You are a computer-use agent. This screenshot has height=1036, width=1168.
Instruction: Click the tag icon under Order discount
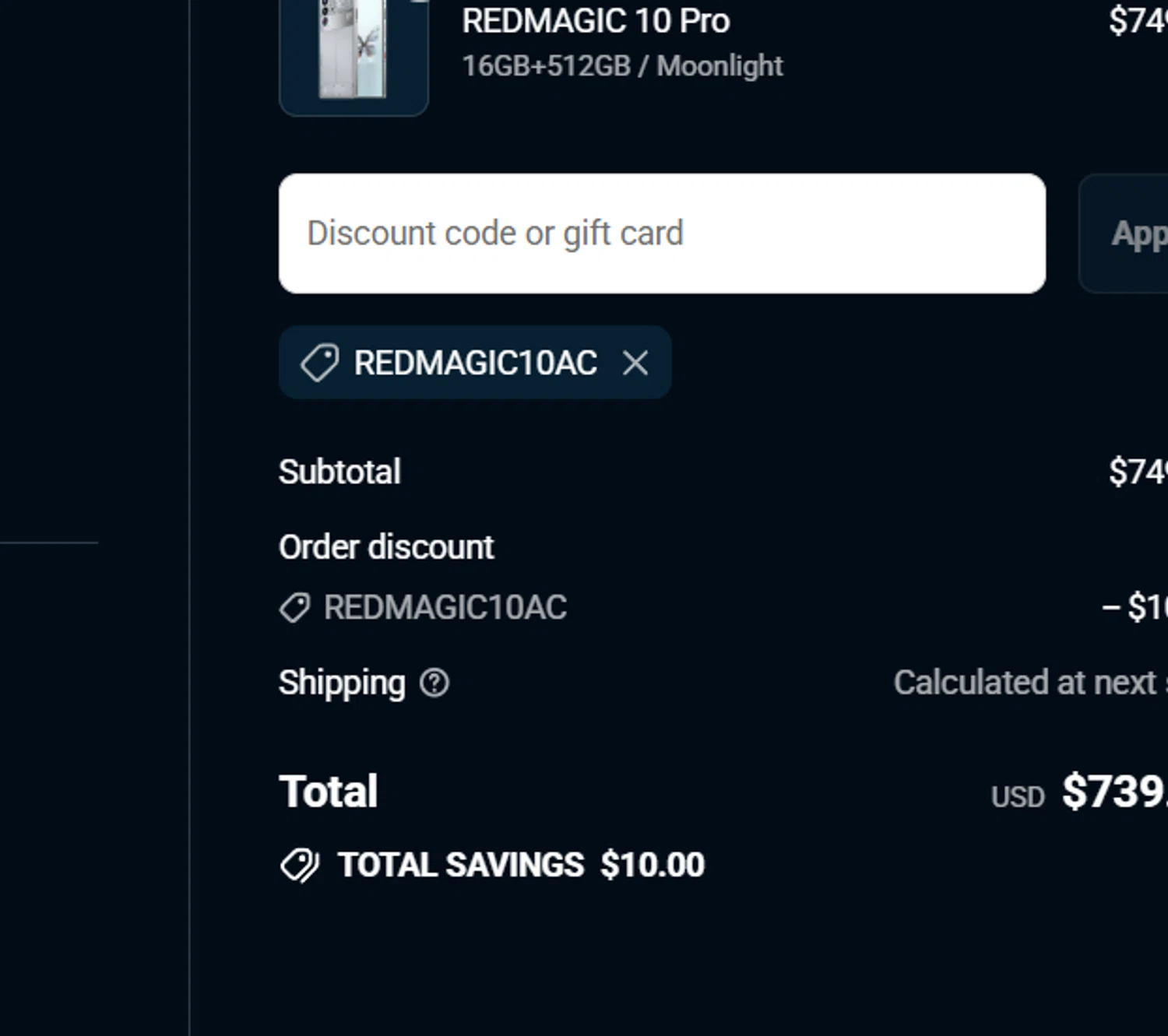click(x=295, y=608)
